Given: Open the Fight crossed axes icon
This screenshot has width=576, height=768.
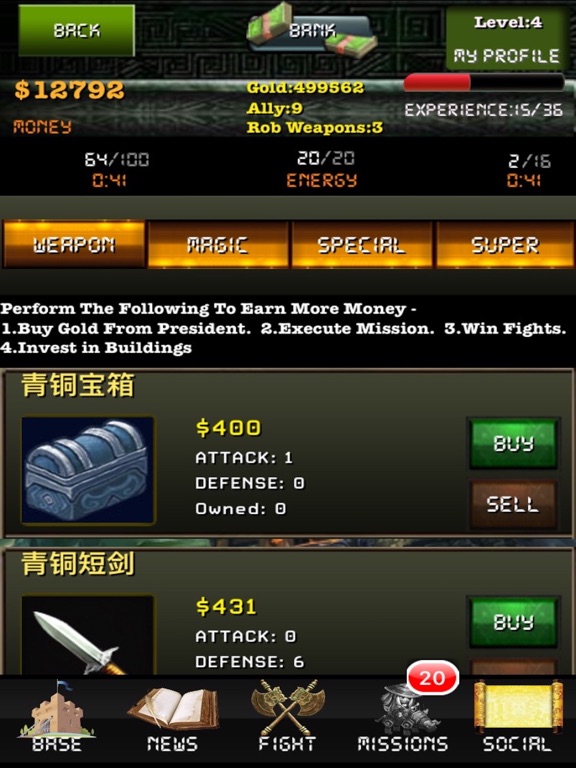Looking at the screenshot, I should pos(287,707).
